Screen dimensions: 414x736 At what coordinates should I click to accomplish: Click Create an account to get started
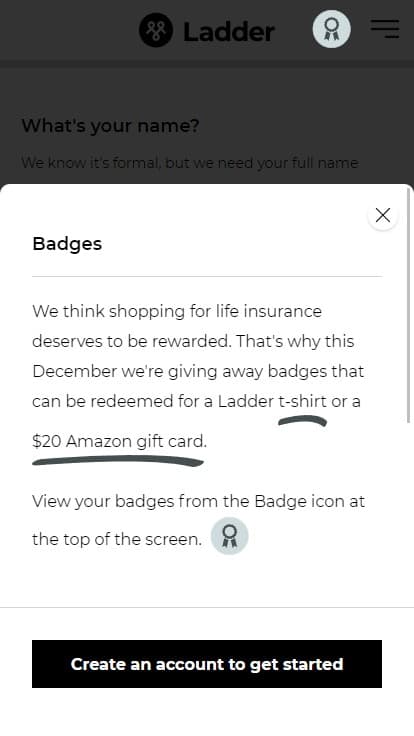[207, 664]
